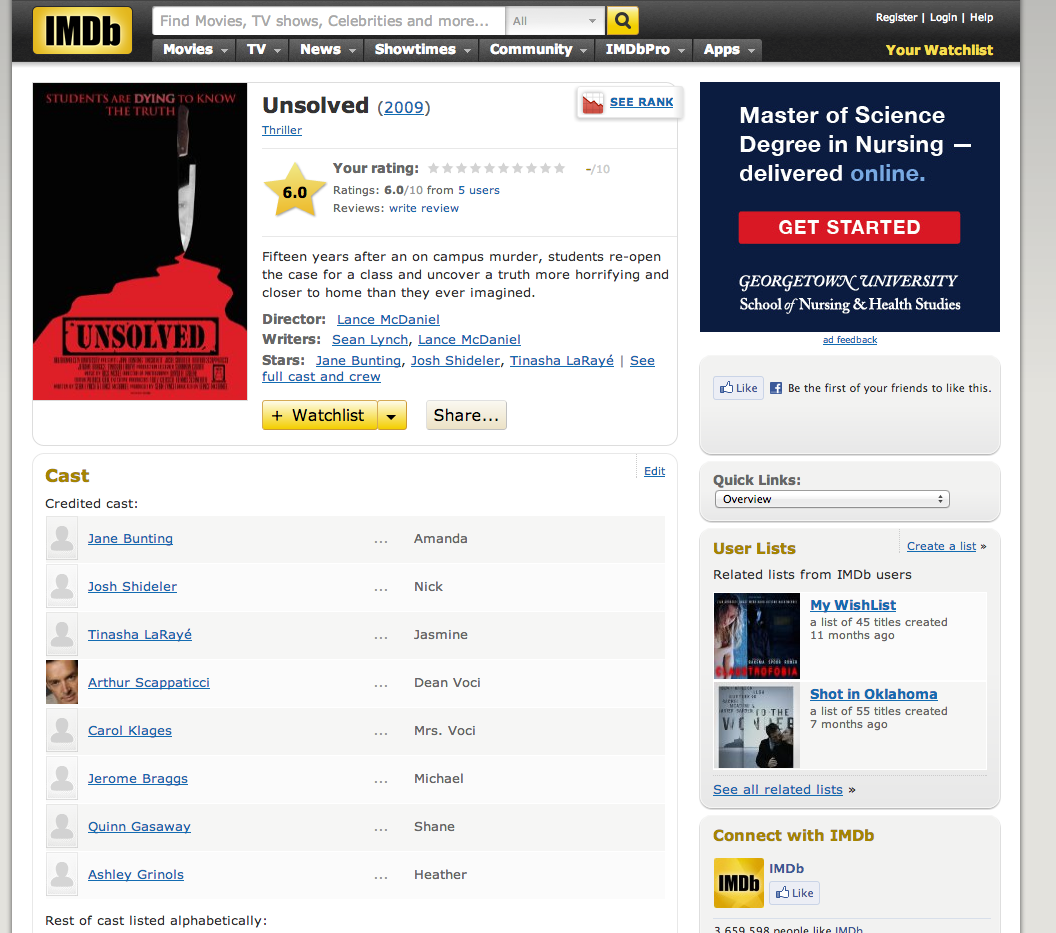Click Get Started on the Georgetown ad
This screenshot has width=1056, height=933.
[849, 228]
